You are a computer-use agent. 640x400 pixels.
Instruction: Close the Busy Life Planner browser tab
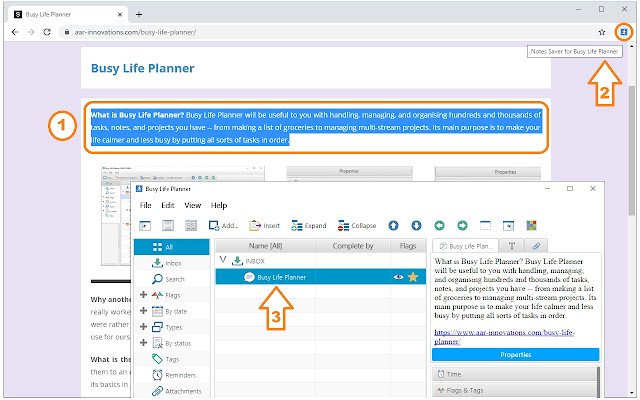pos(120,14)
